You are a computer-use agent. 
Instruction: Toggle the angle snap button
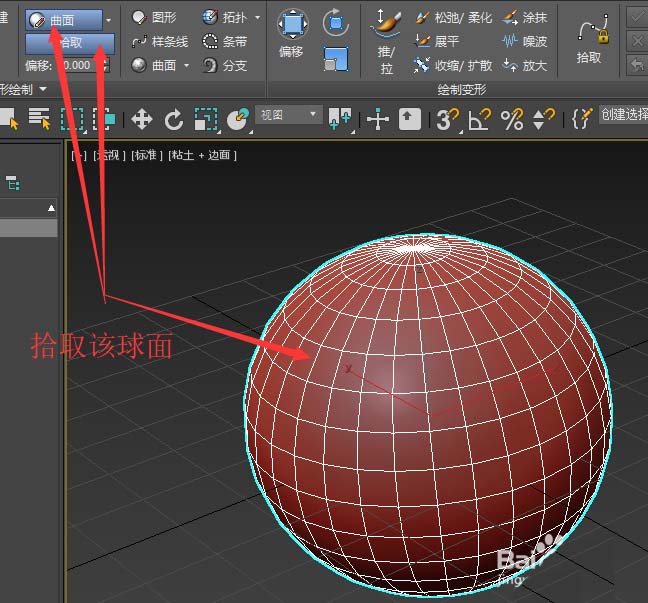pos(479,120)
